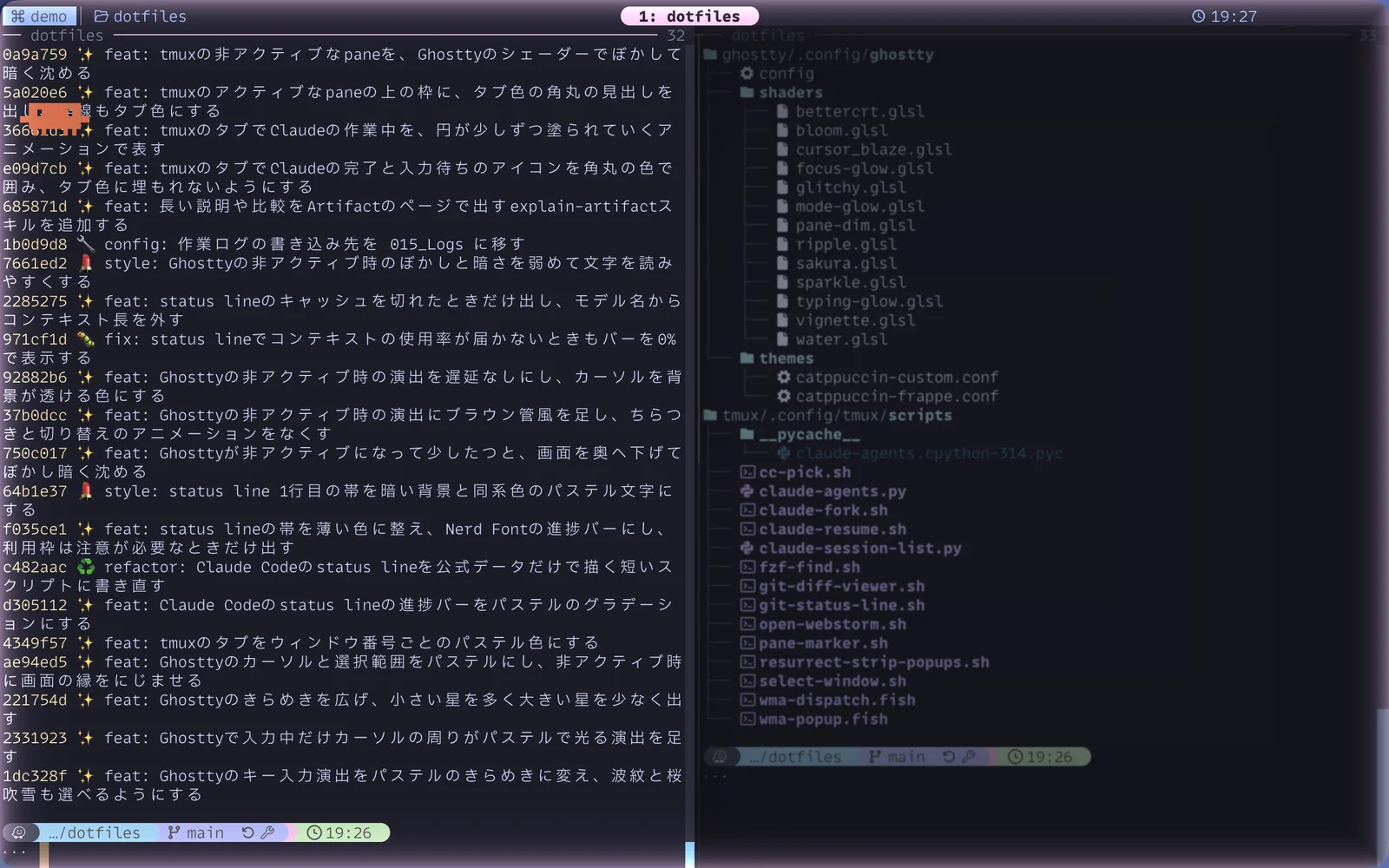The width and height of the screenshot is (1389, 868).
Task: Click the 19:26 clock segment in right pane
Action: click(x=1040, y=757)
